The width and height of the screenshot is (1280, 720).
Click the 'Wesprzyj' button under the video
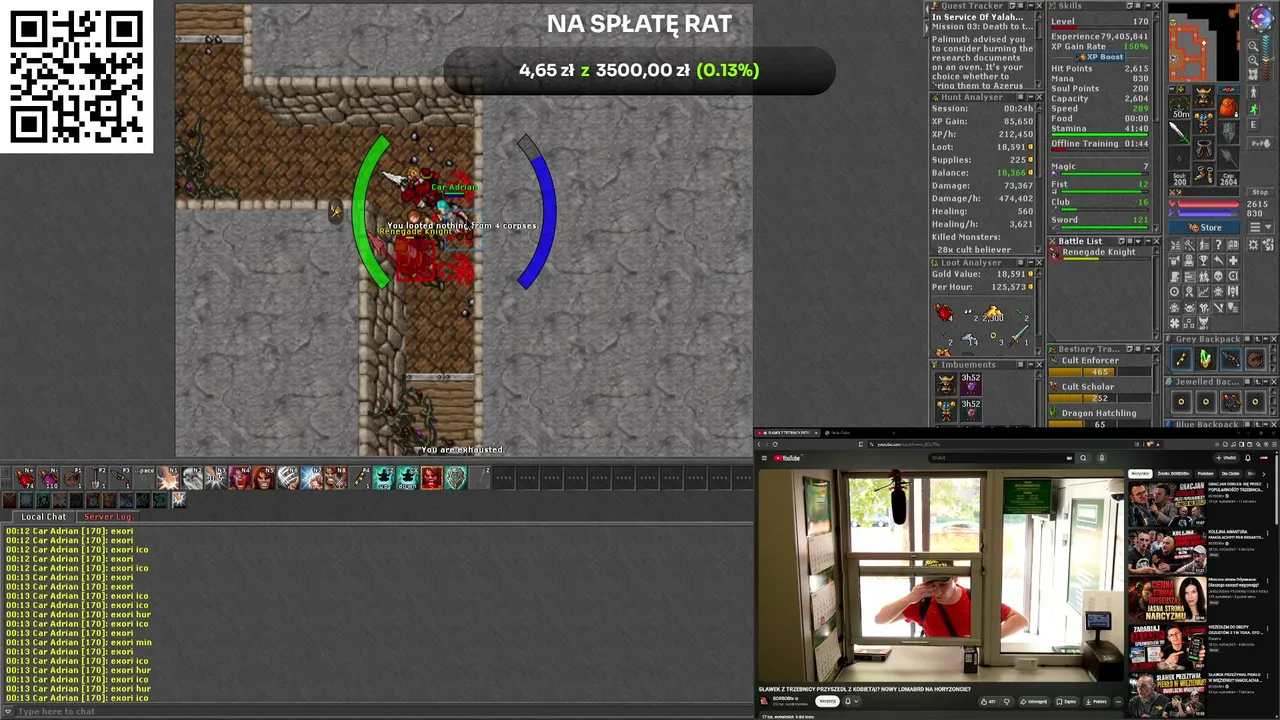tap(827, 701)
